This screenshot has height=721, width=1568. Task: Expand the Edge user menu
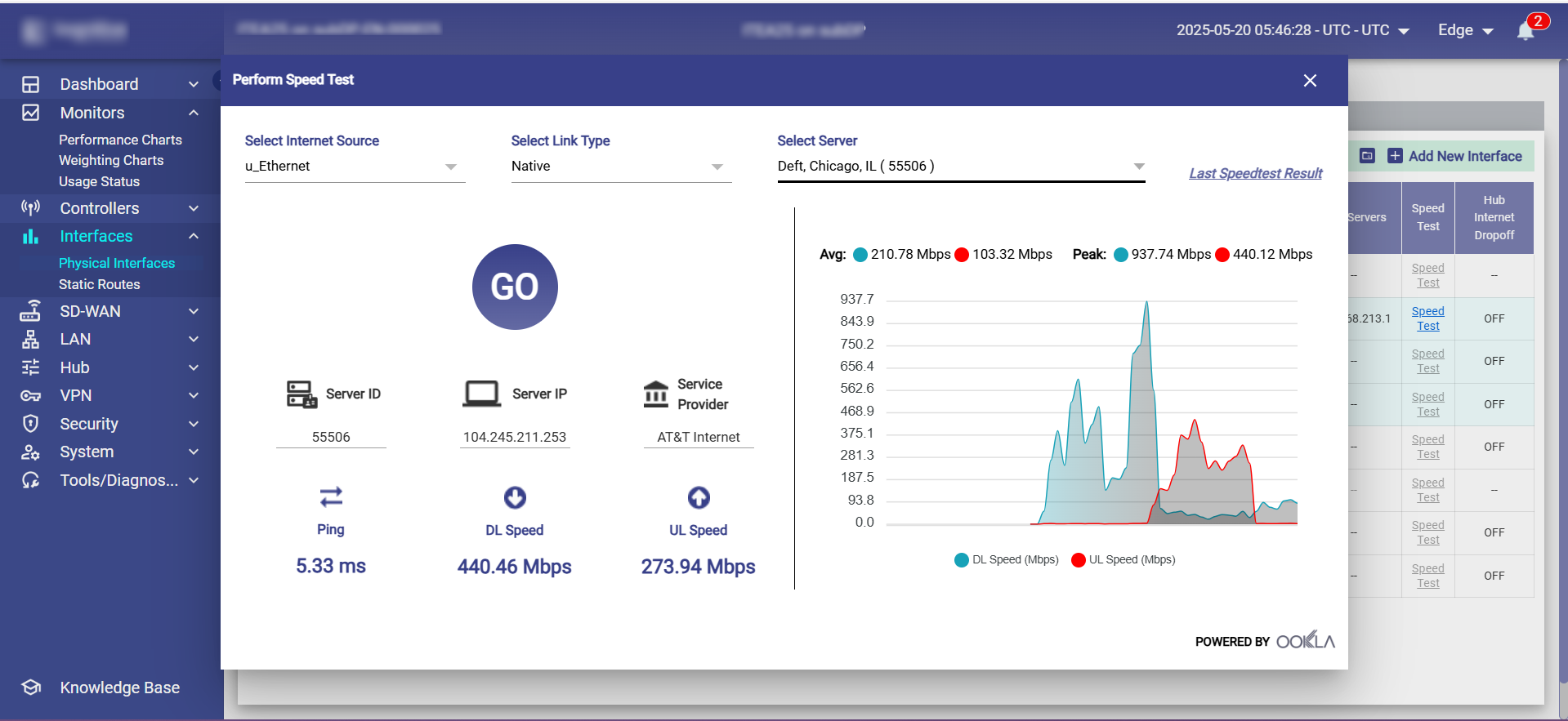pos(1466,30)
